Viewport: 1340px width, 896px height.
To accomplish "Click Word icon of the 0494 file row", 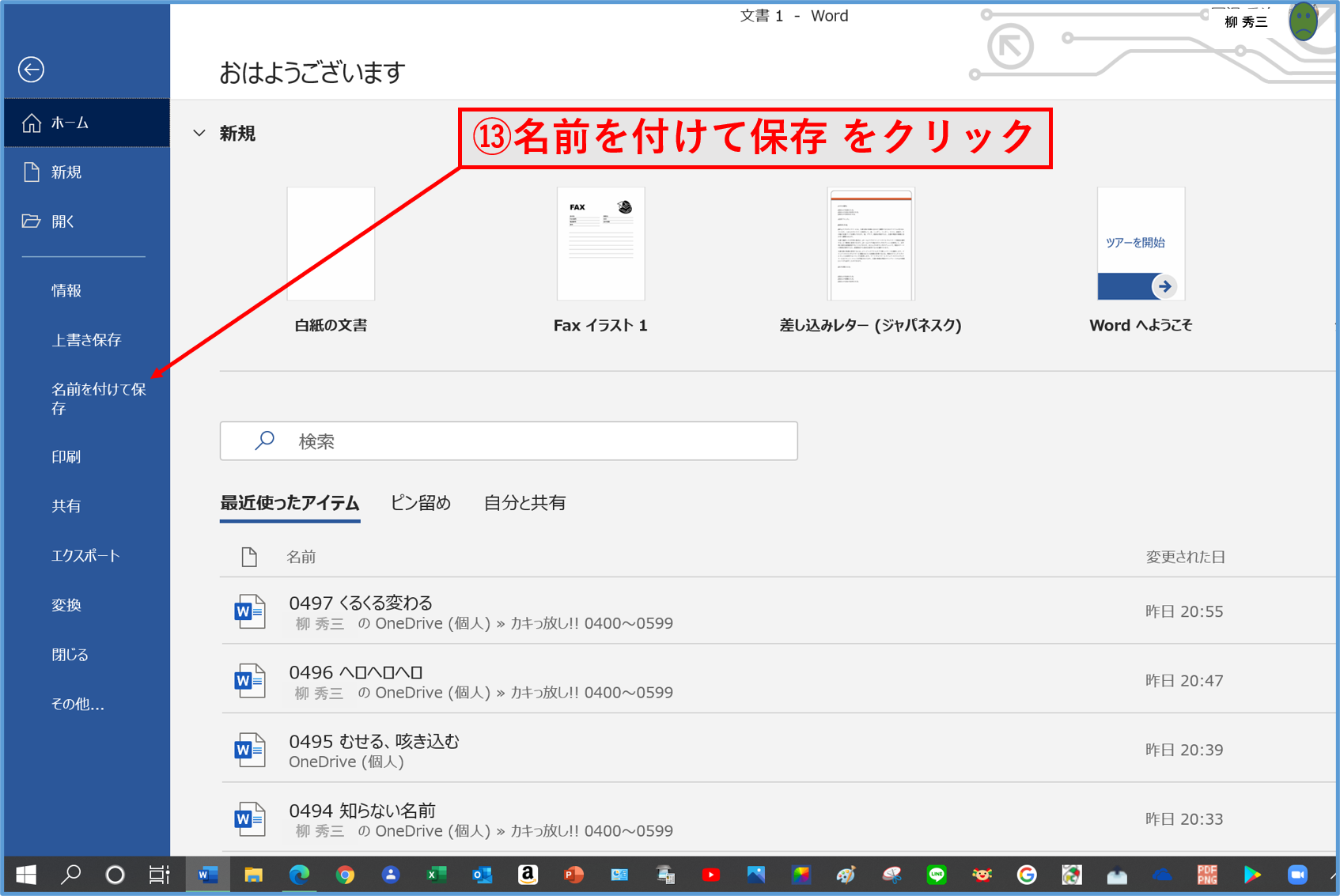I will [249, 818].
